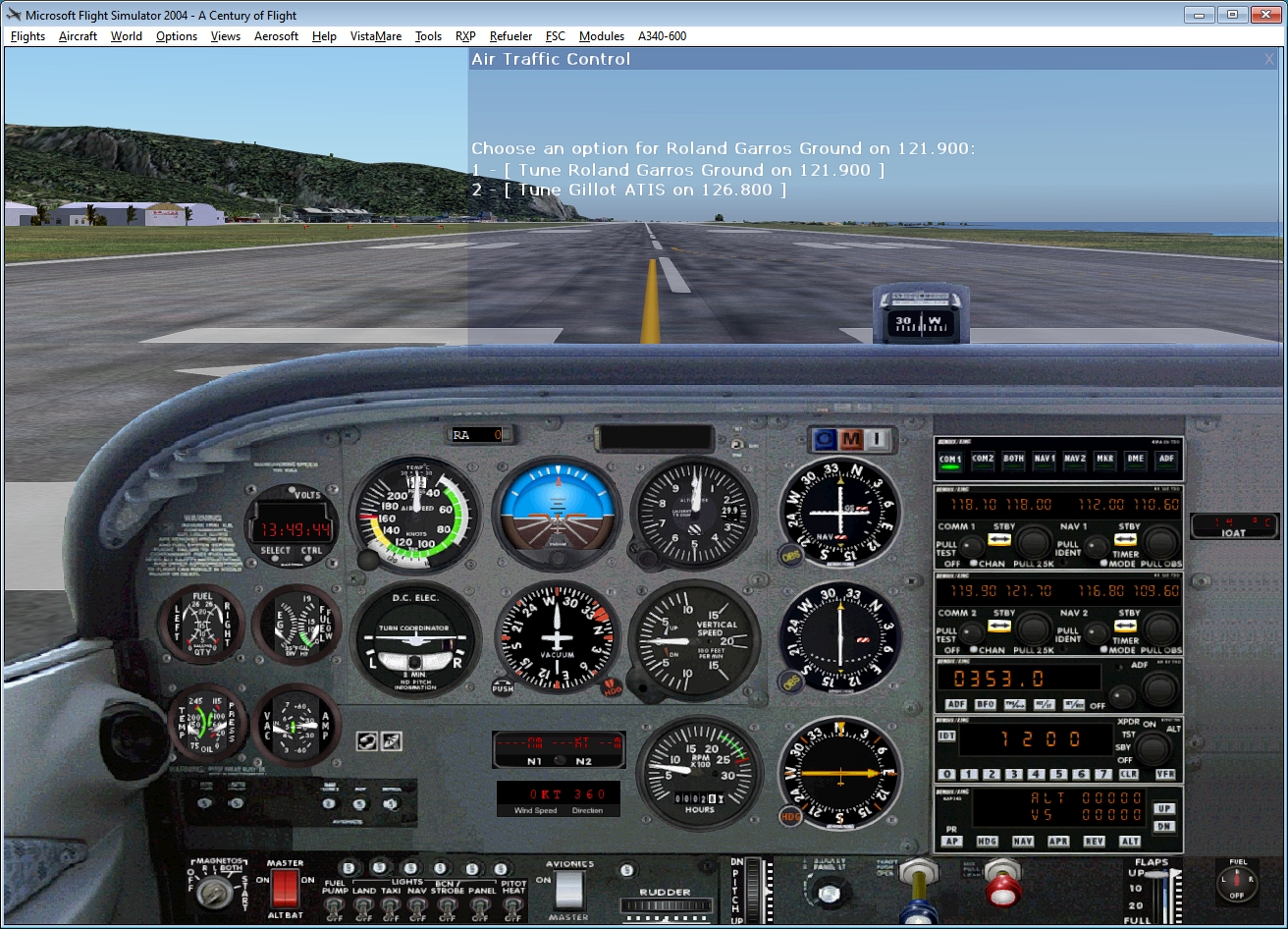Open the Views menu dropdown
Screen dimensions: 1288x929
225,36
